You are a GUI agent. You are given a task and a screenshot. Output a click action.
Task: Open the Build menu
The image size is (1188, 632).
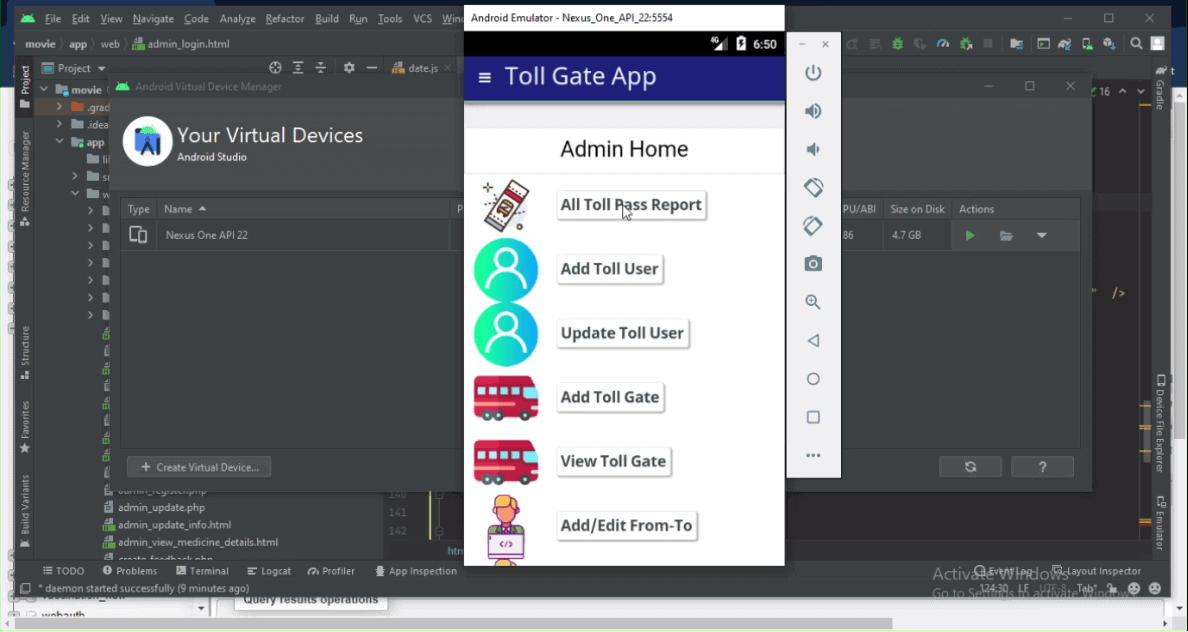326,18
